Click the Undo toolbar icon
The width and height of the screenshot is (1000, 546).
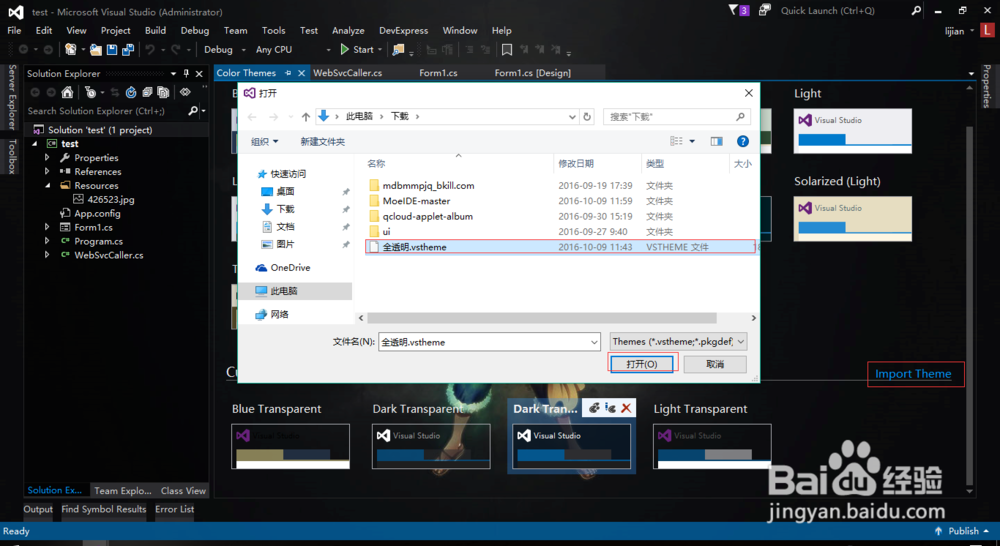pos(150,50)
